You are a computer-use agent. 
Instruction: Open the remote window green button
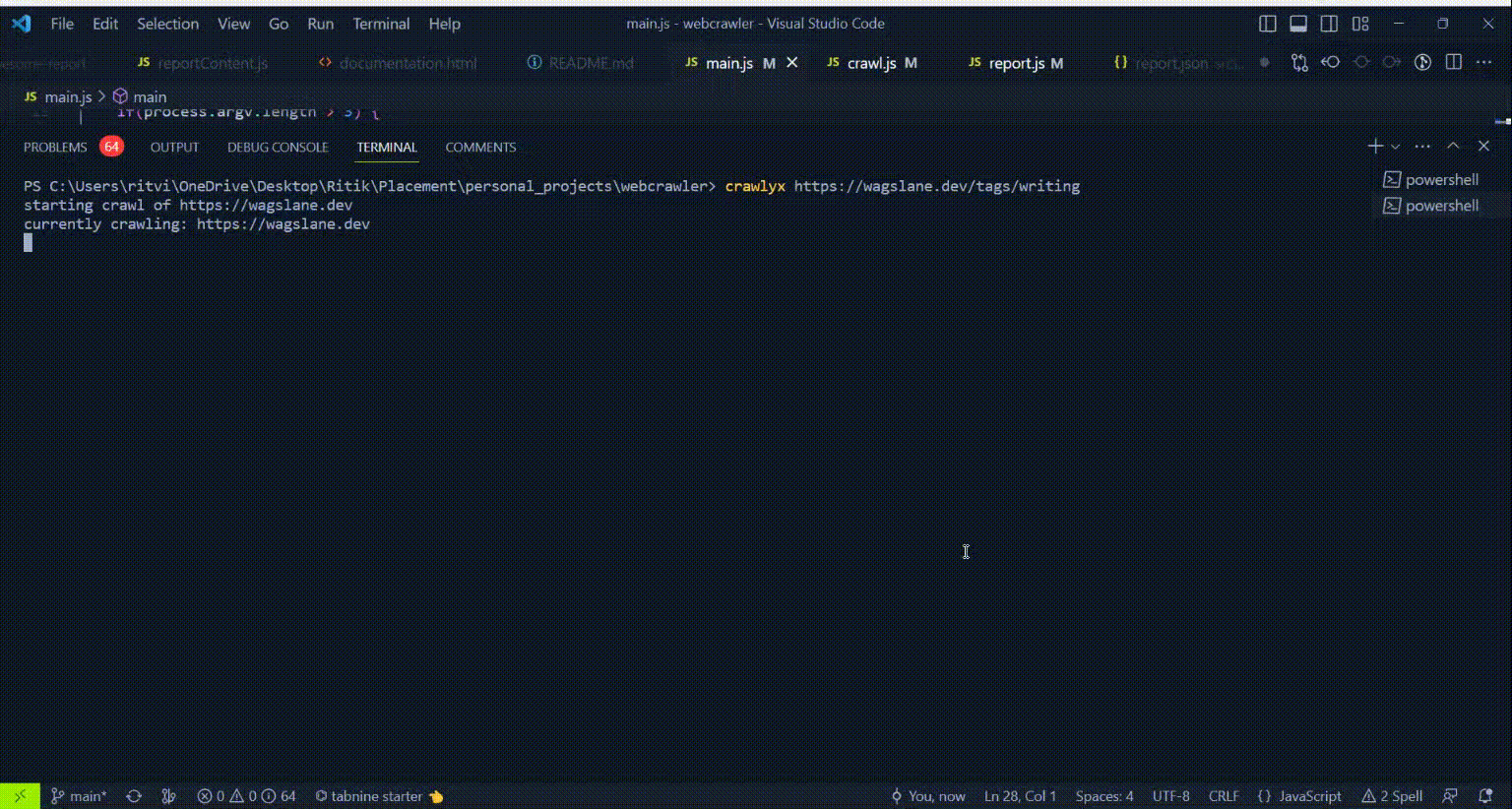20,796
